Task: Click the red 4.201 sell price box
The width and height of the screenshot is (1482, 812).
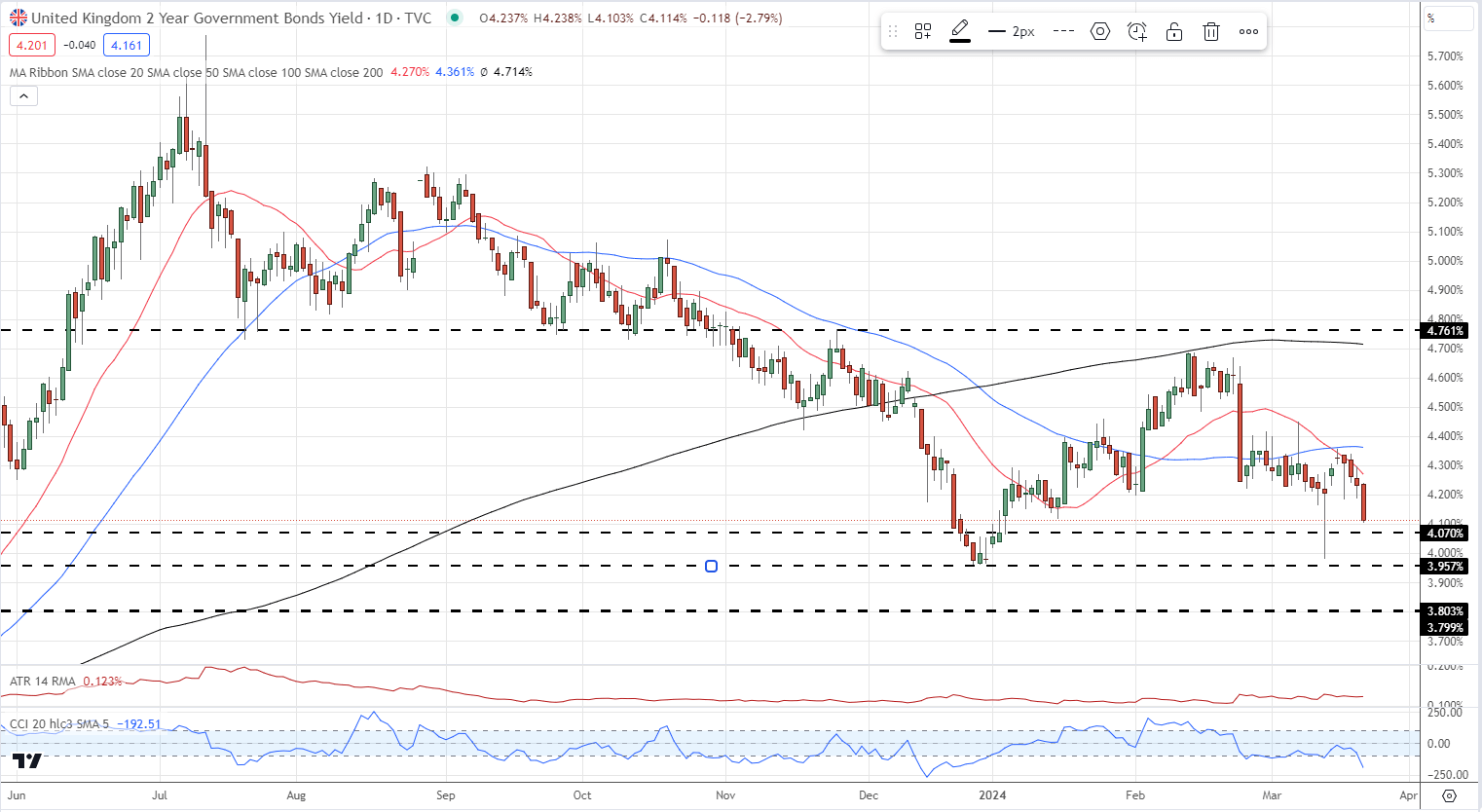Action: click(x=32, y=45)
